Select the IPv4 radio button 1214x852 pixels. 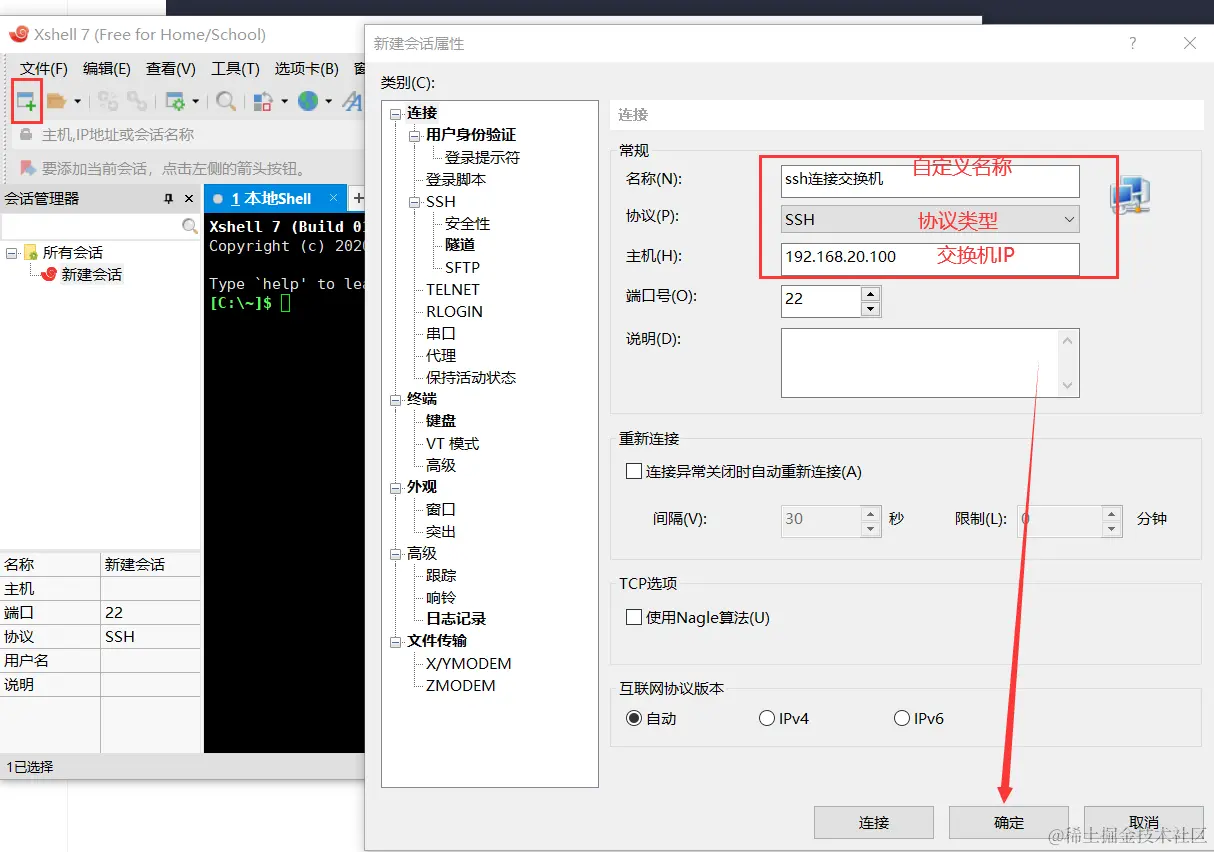click(767, 718)
